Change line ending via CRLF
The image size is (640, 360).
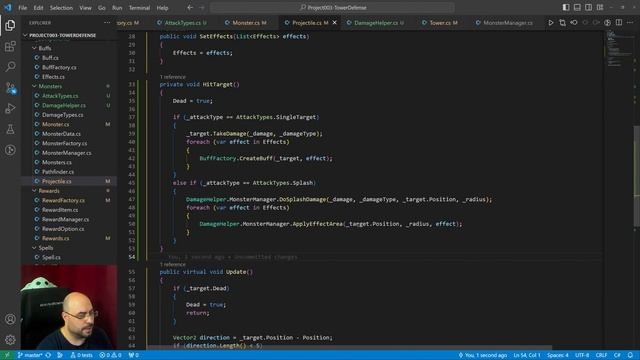pos(601,355)
